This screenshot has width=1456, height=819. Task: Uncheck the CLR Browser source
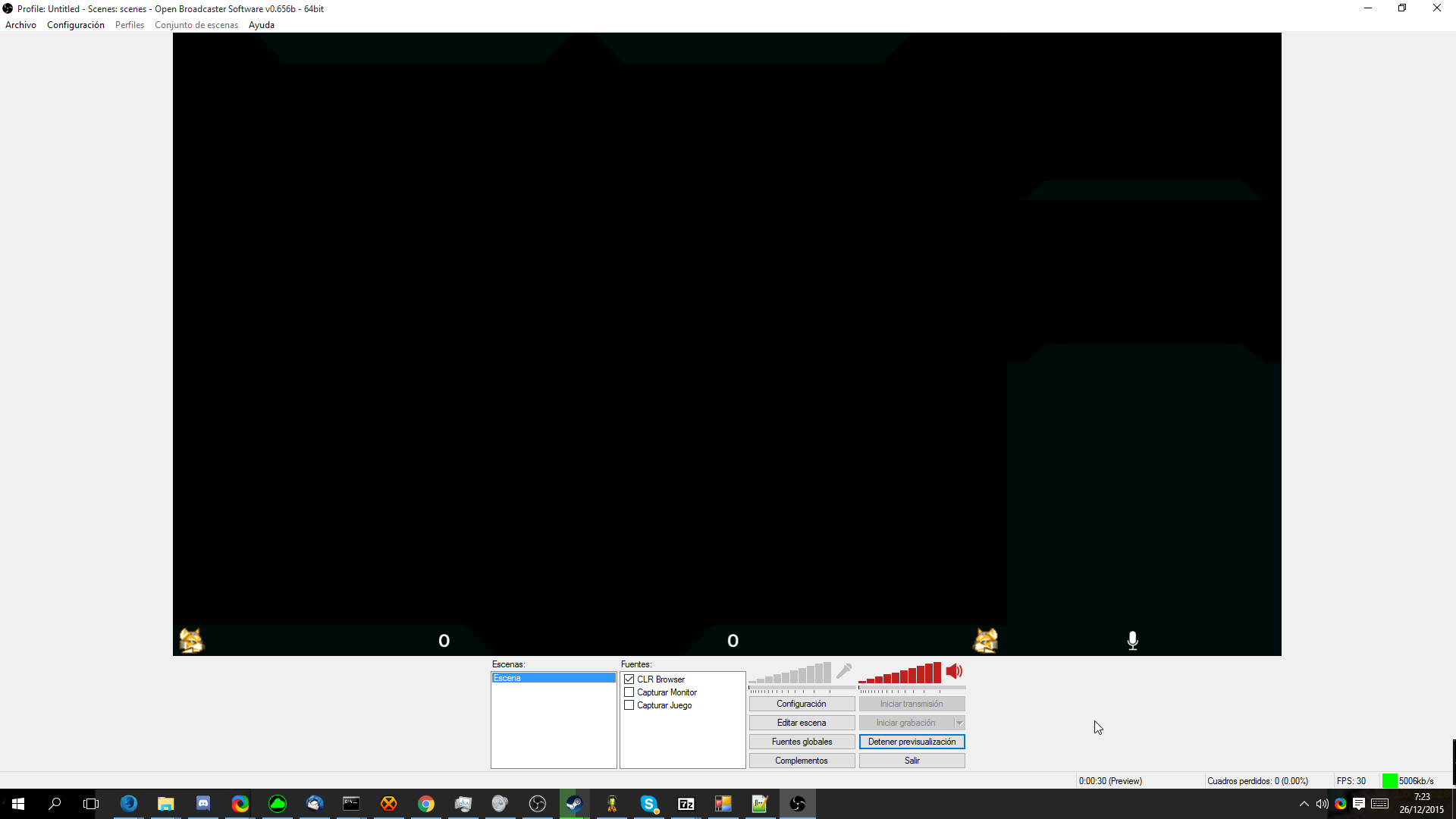tap(629, 679)
